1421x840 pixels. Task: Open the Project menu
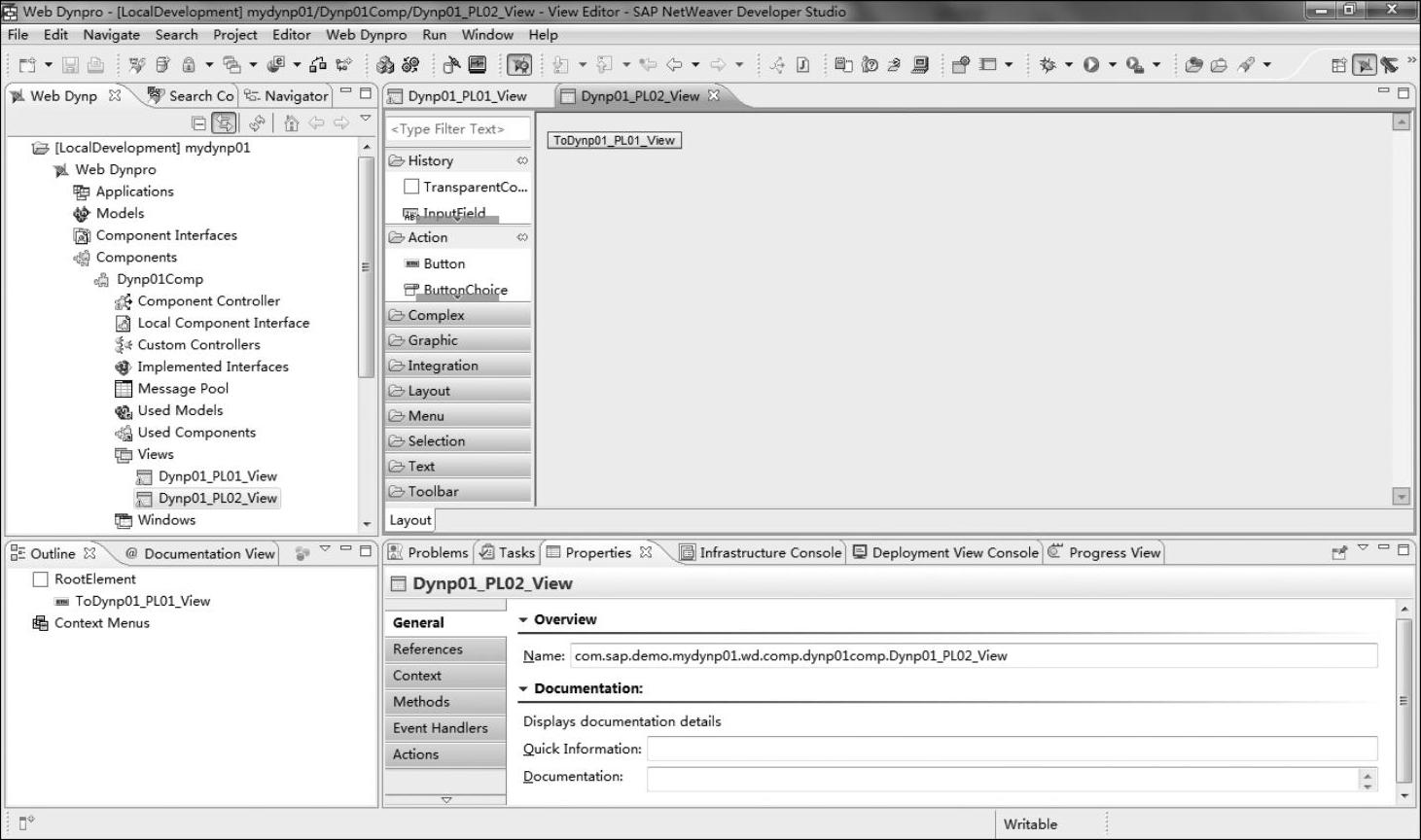coord(235,35)
